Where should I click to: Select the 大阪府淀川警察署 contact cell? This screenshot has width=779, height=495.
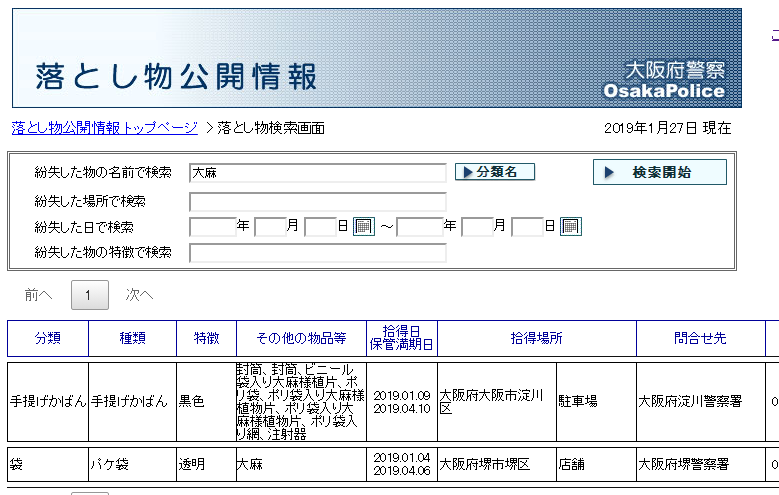[x=701, y=402]
